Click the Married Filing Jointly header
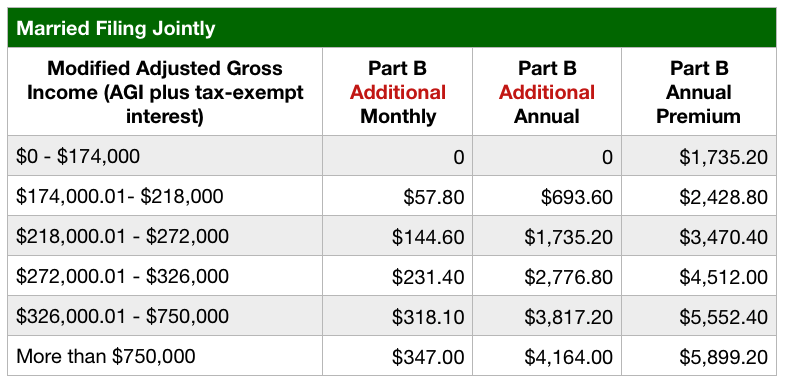786x384 pixels. pos(392,28)
